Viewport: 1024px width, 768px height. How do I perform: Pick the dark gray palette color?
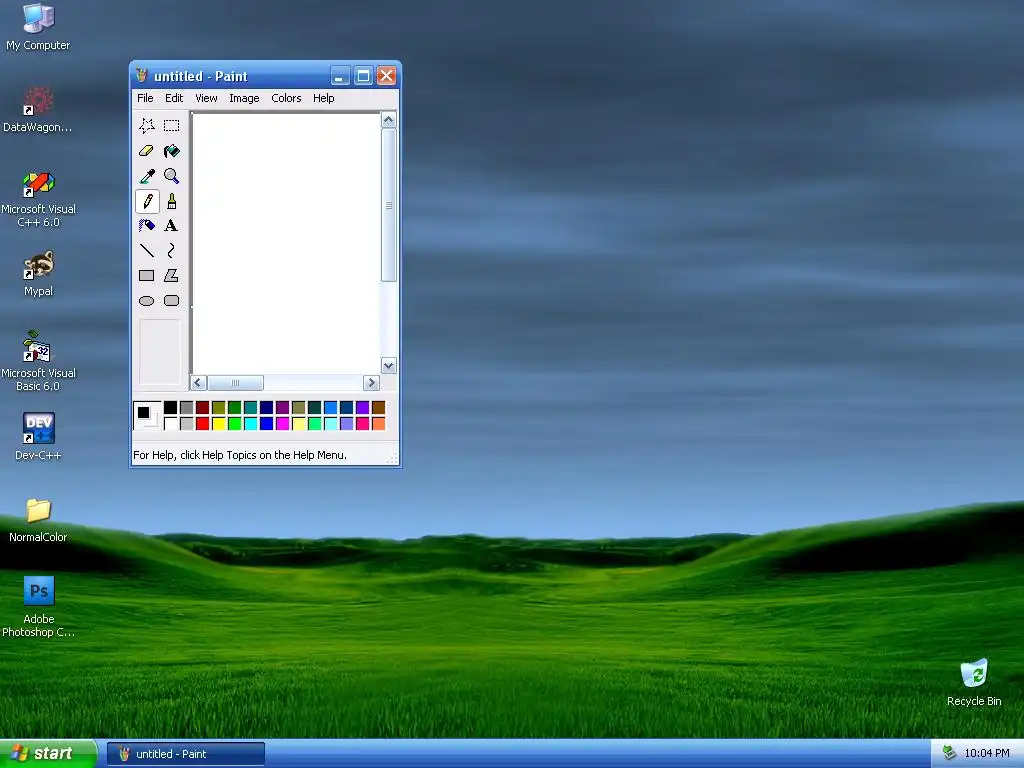point(187,408)
